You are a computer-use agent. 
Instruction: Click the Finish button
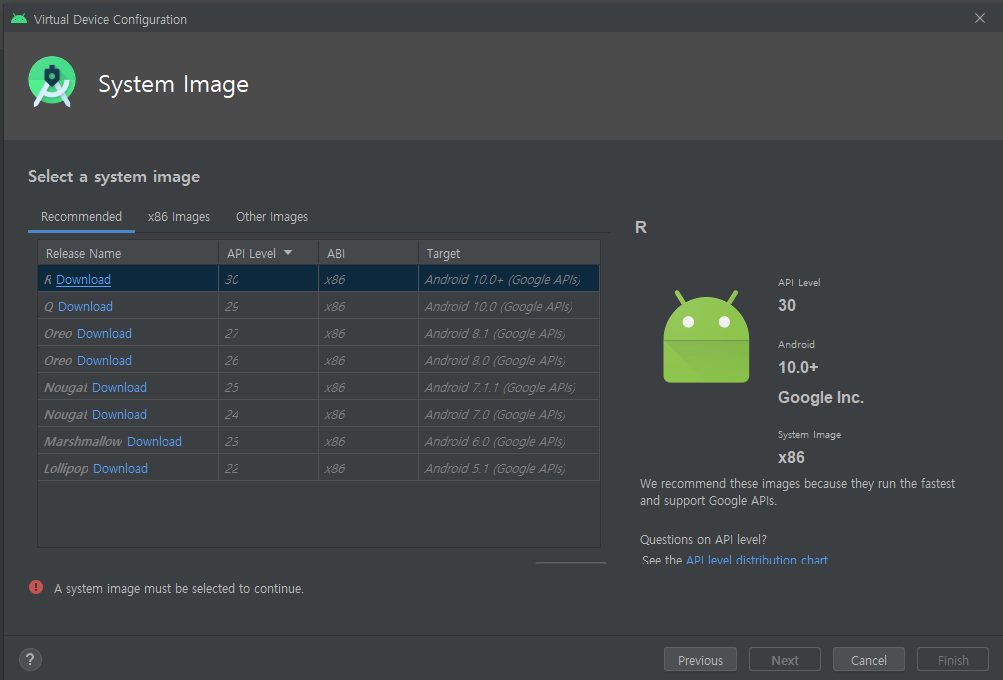pos(953,660)
